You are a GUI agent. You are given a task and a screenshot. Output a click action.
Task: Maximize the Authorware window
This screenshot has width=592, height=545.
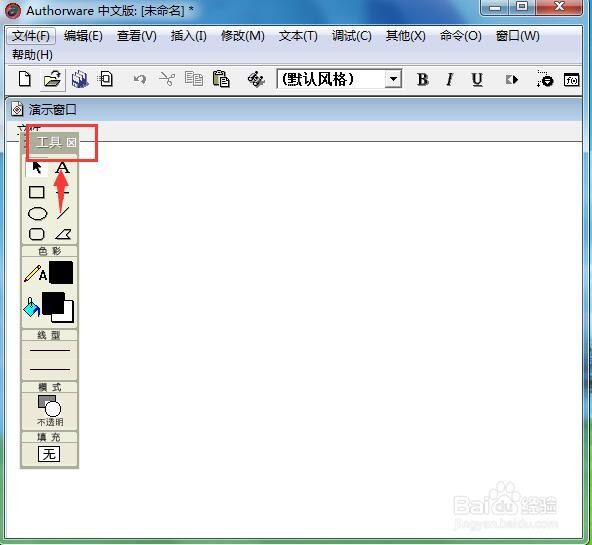click(x=522, y=6)
